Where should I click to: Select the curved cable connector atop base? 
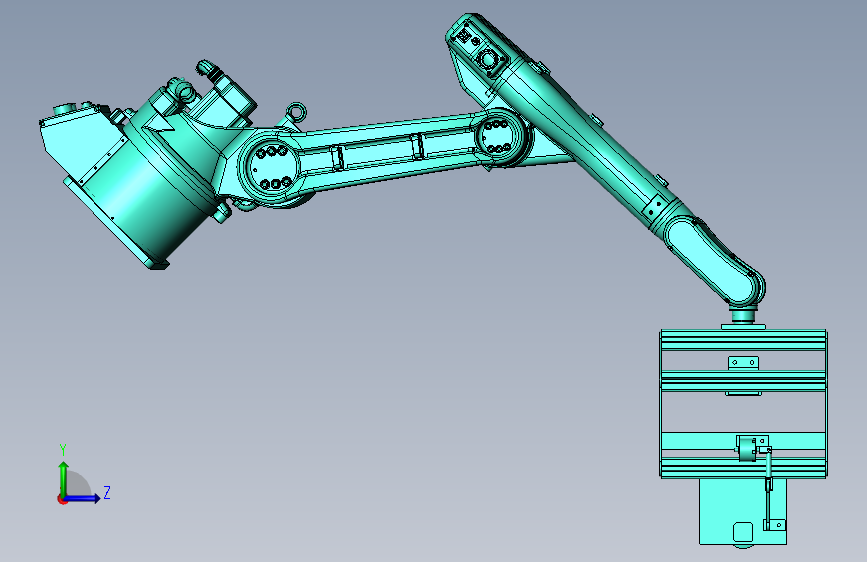click(x=210, y=69)
